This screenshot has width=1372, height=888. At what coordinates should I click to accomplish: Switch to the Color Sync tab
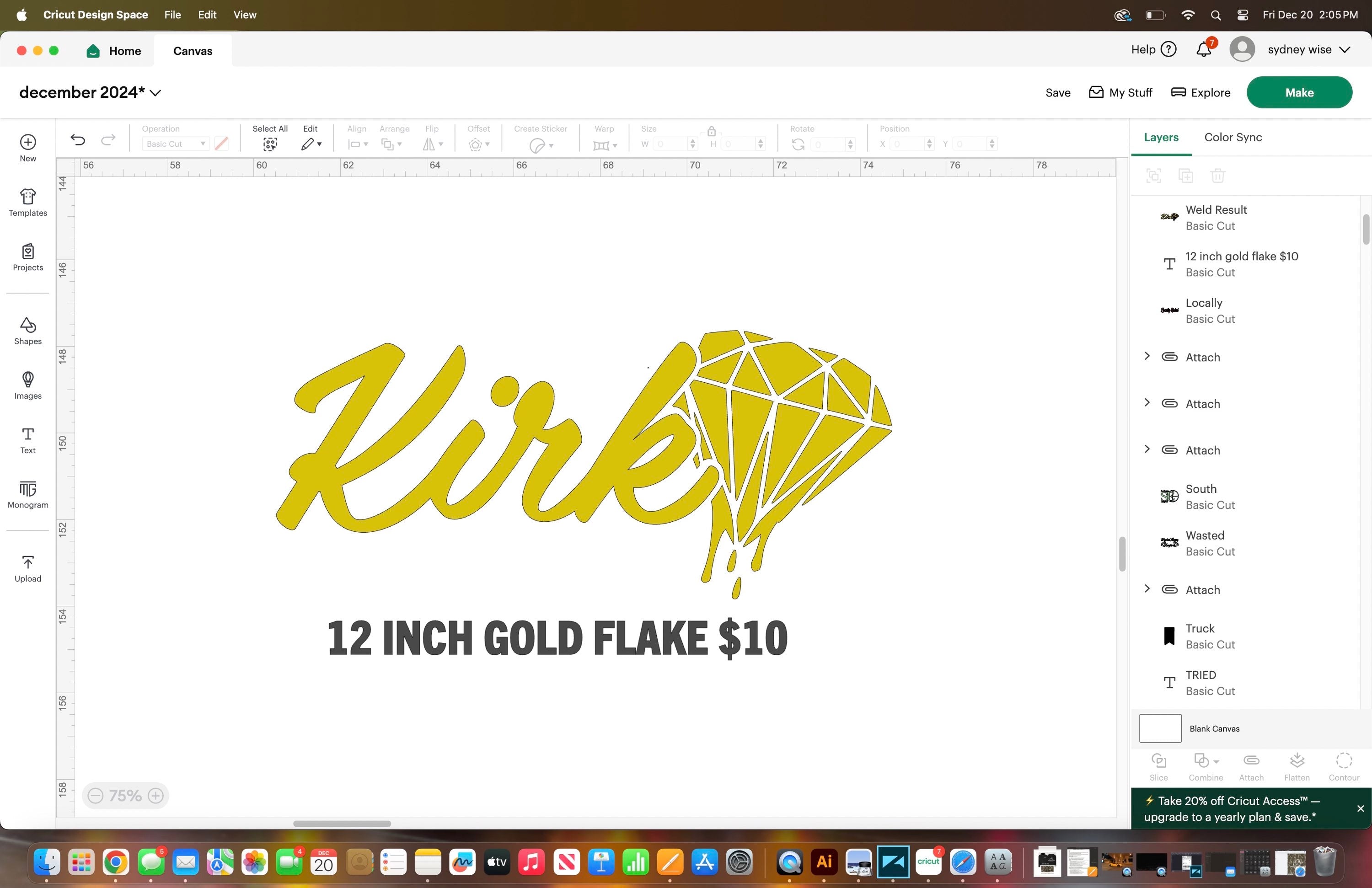coord(1233,137)
